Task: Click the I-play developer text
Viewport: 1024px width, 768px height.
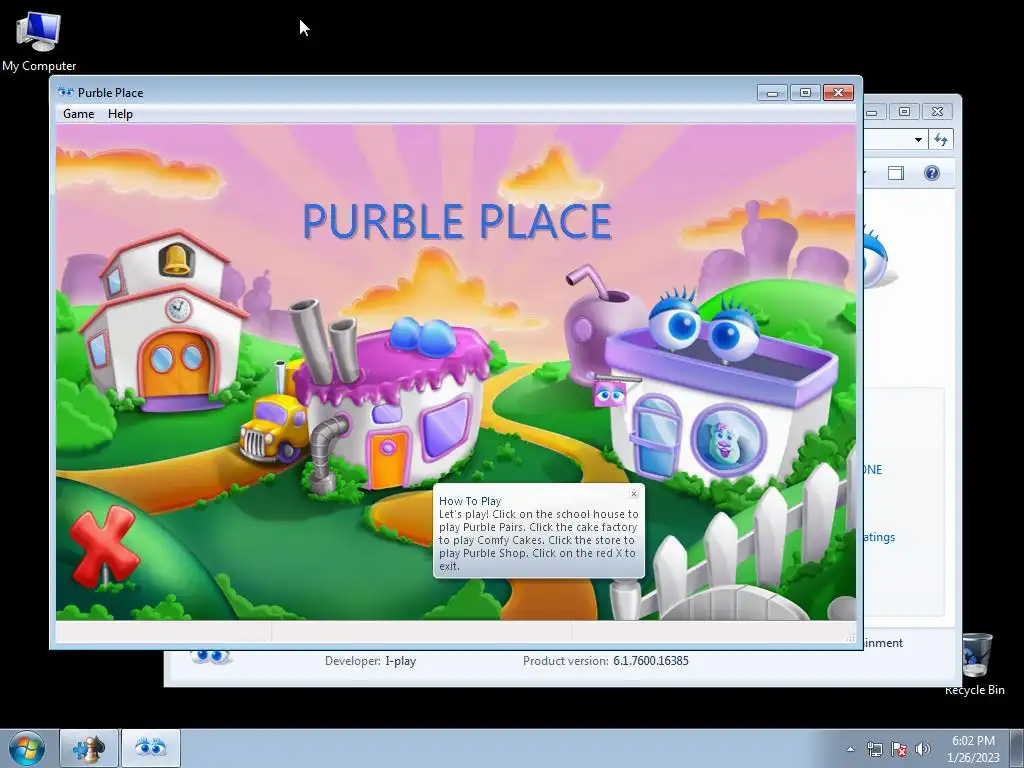Action: tap(400, 661)
